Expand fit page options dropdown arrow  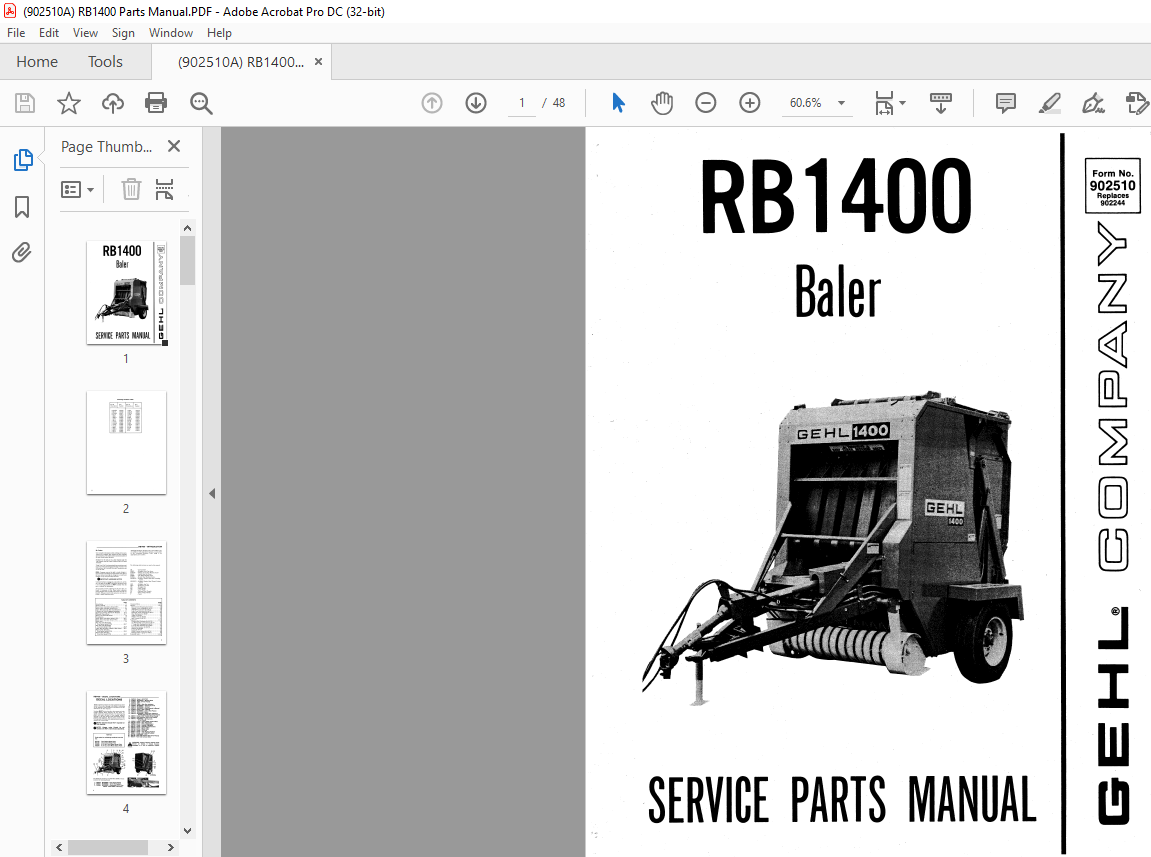click(903, 103)
